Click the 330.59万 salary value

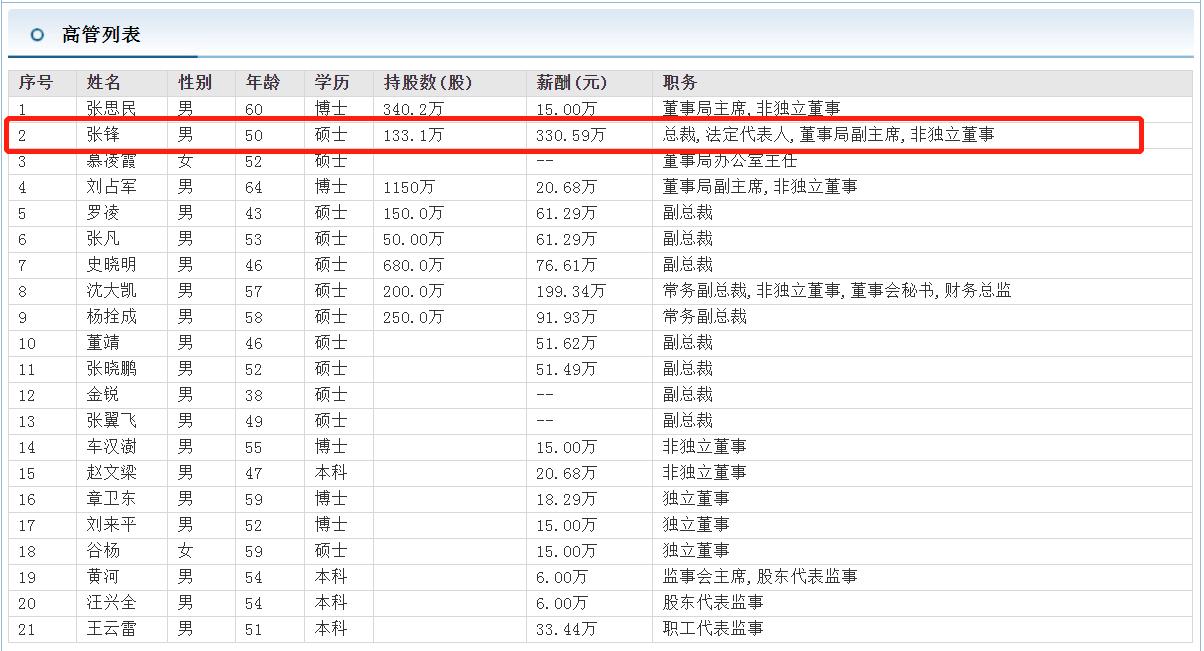[x=570, y=135]
